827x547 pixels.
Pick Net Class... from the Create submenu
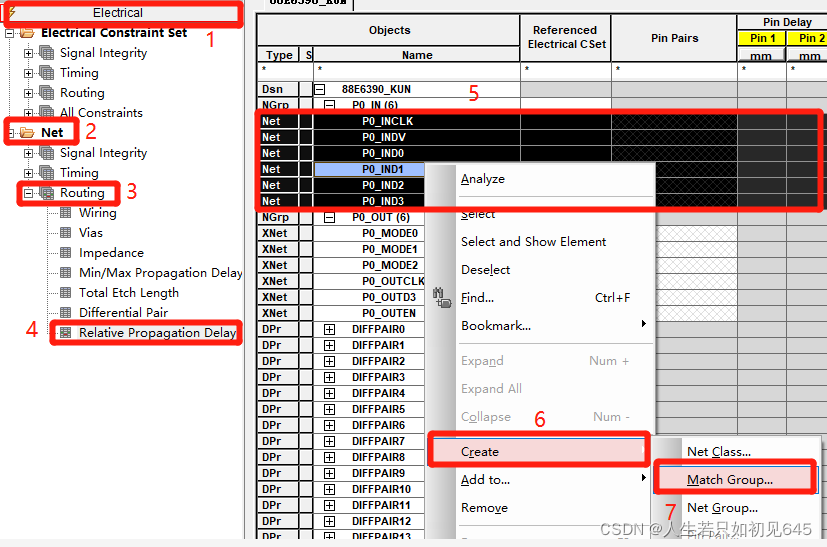(x=718, y=452)
